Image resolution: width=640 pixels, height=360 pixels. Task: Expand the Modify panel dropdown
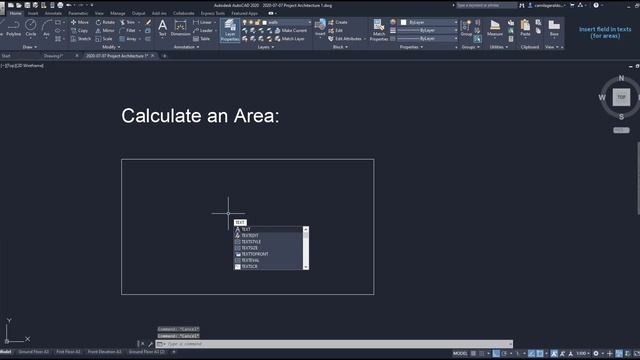(111, 47)
